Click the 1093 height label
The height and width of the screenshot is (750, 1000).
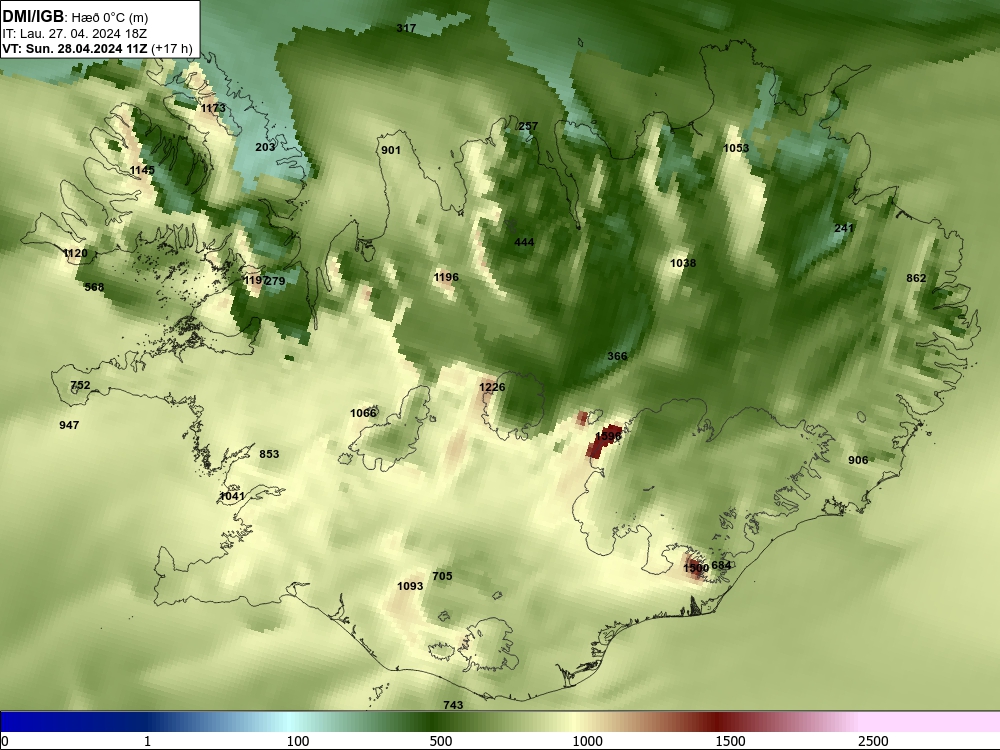(x=410, y=587)
